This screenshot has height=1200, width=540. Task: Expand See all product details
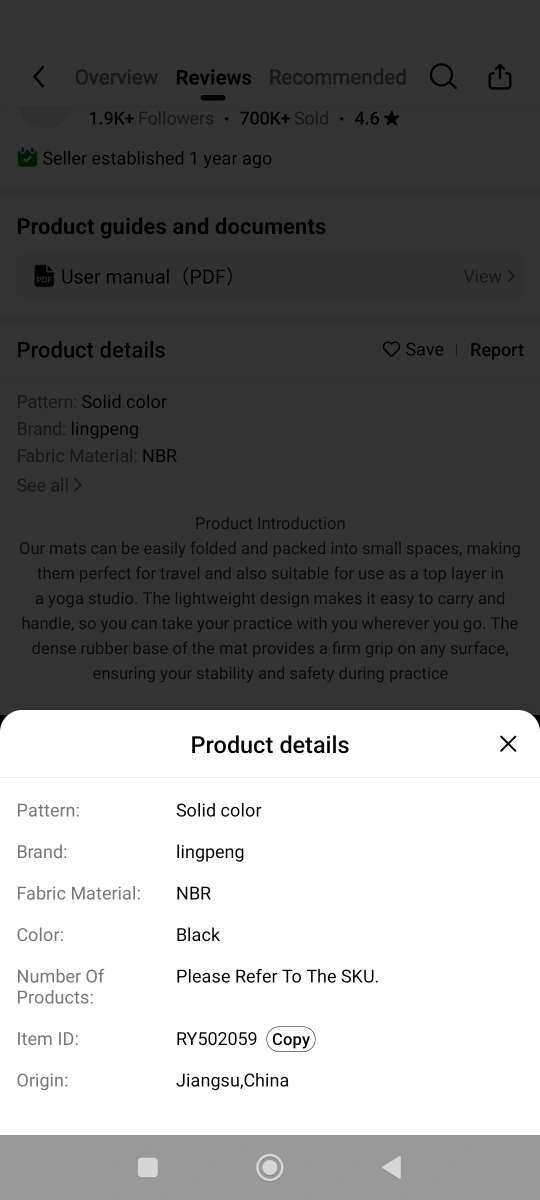point(49,485)
